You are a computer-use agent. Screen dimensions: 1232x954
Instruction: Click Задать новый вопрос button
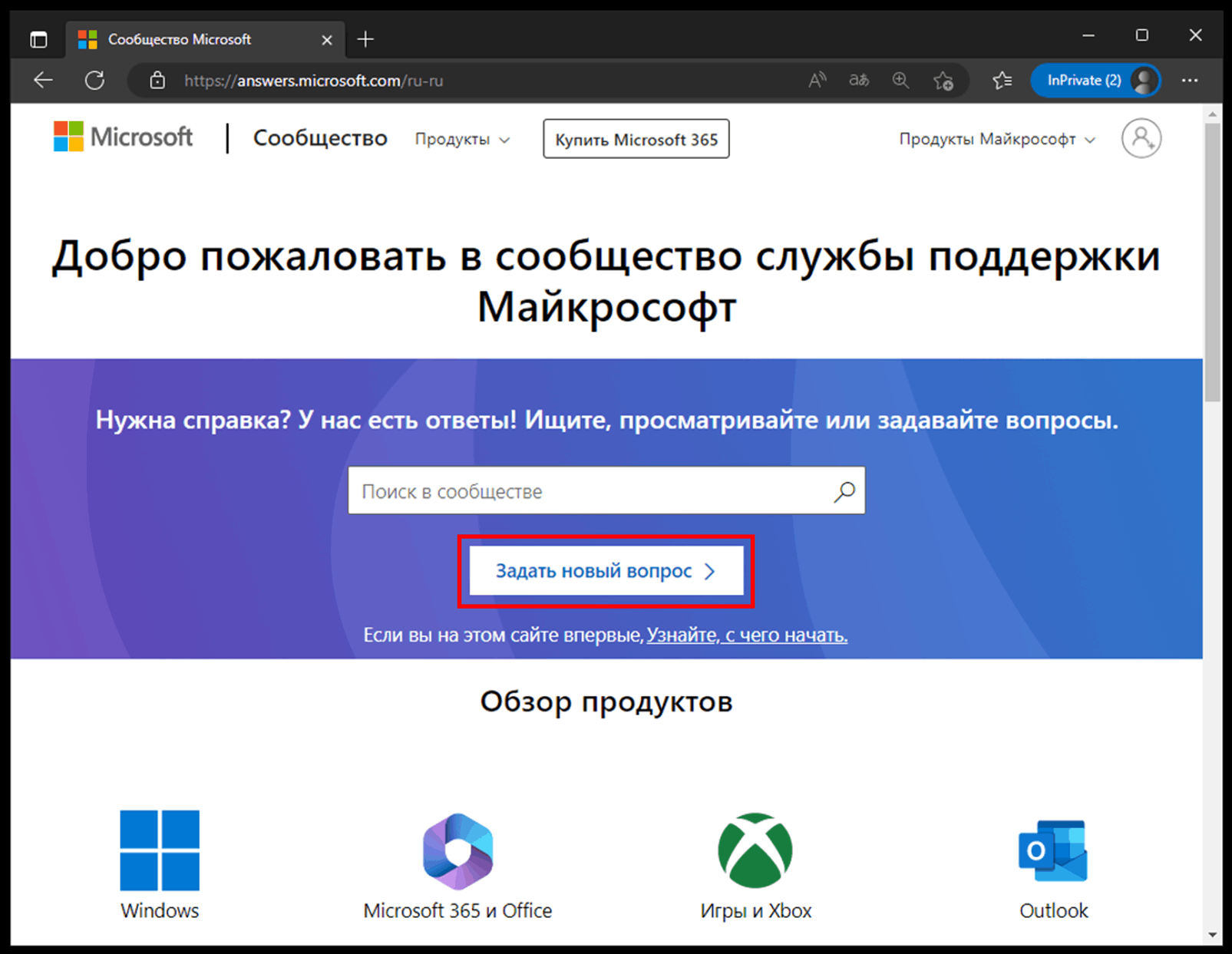coord(606,570)
